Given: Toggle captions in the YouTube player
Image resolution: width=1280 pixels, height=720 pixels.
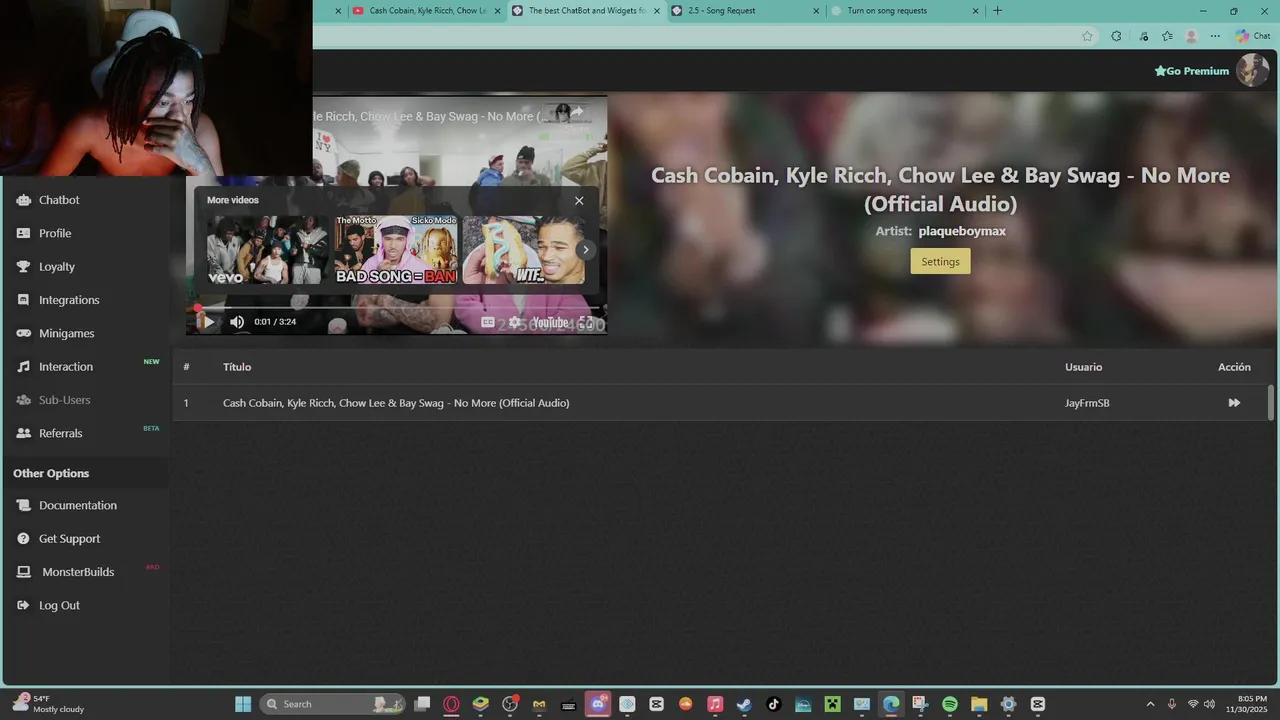Looking at the screenshot, I should [488, 322].
